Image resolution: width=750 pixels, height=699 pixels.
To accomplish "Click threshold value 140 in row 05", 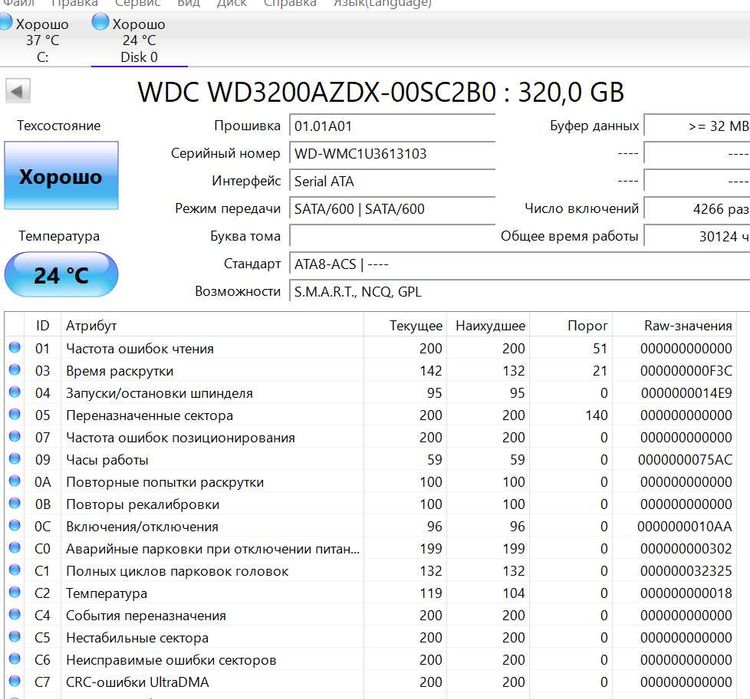I will (596, 415).
